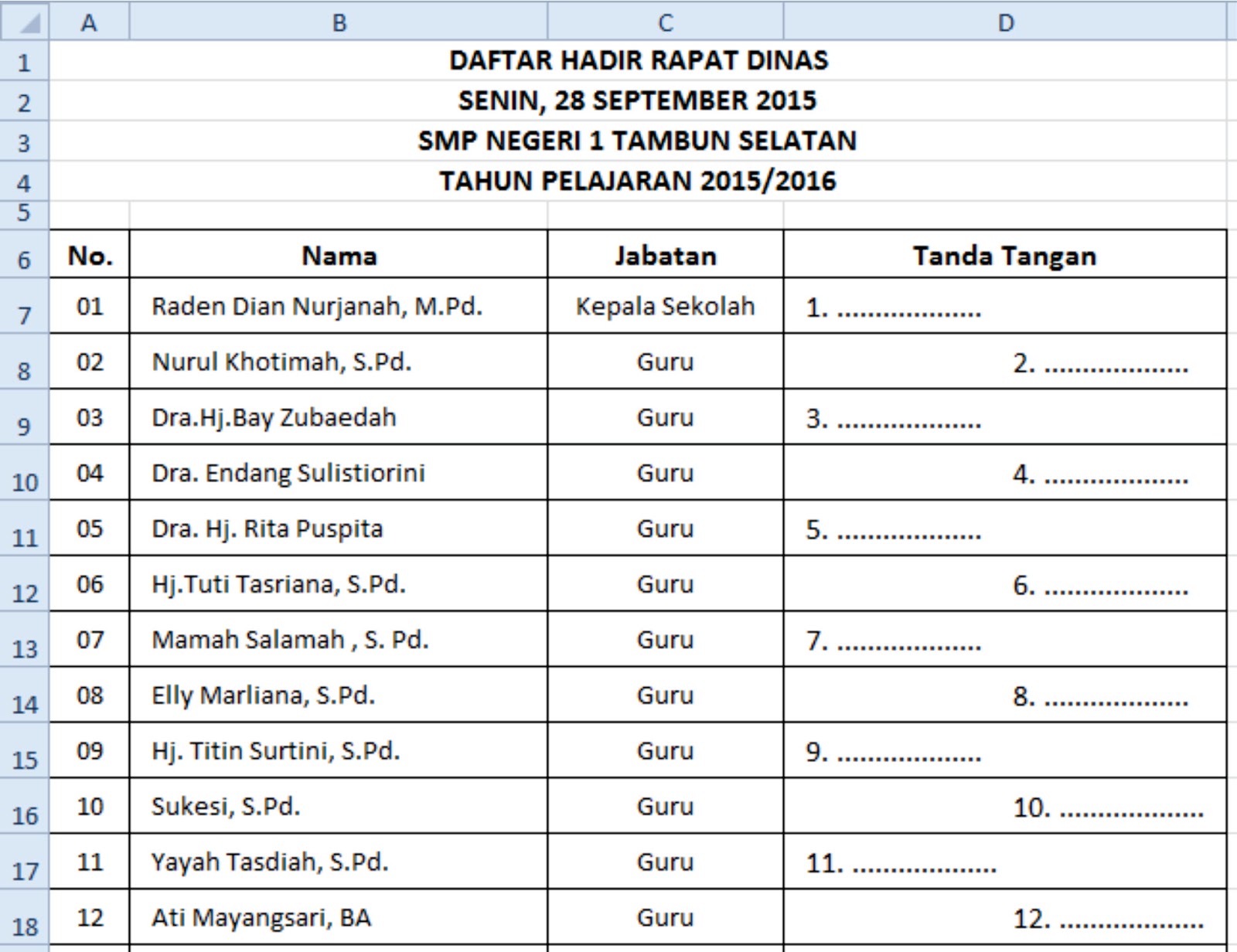Select name "Hj.Tuti Tasriana, S.Pd."
This screenshot has height=952, width=1237.
tap(278, 585)
